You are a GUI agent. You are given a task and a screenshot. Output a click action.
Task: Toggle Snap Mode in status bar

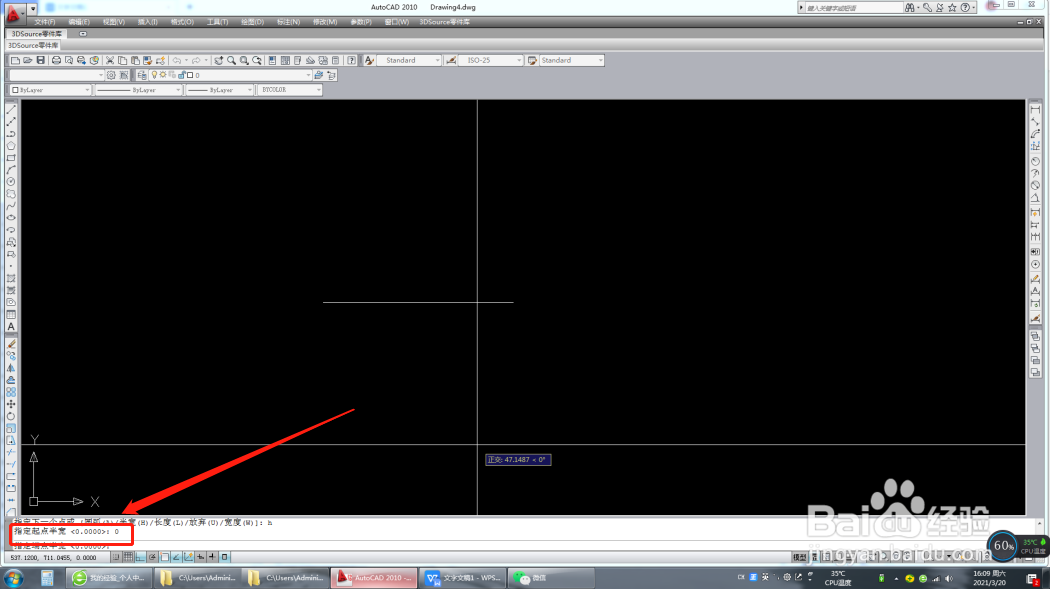pos(116,556)
